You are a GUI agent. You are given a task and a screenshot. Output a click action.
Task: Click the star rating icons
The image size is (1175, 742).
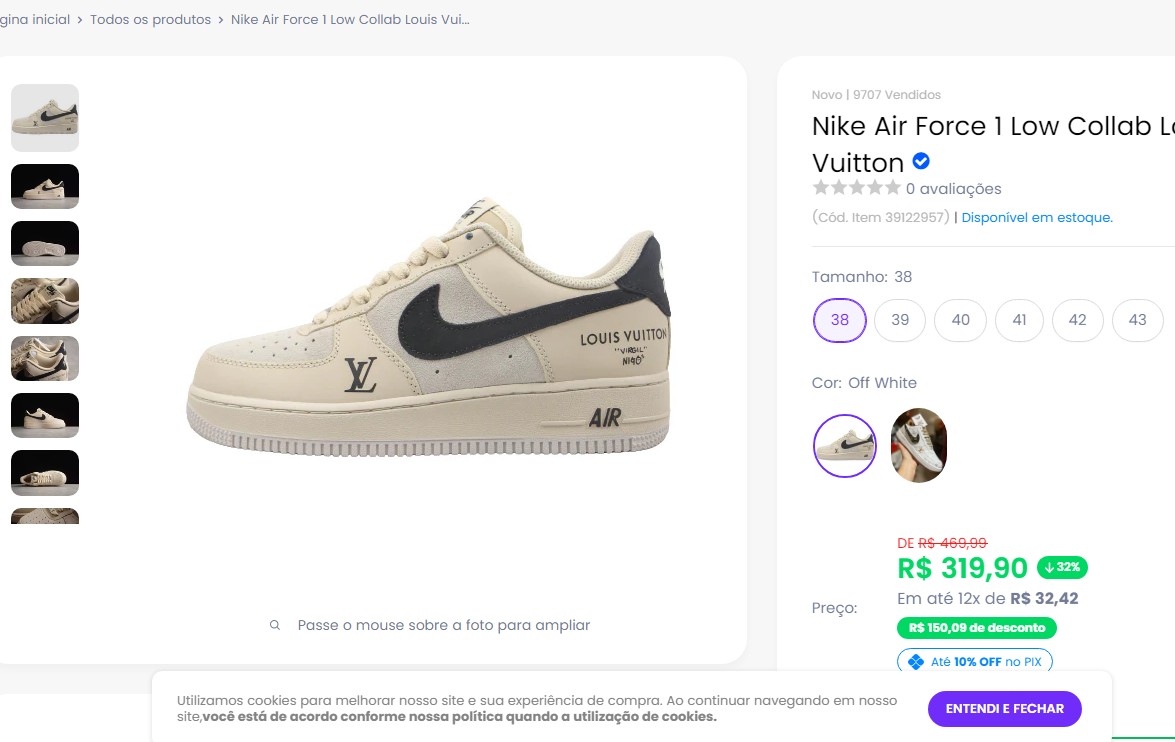coord(856,188)
